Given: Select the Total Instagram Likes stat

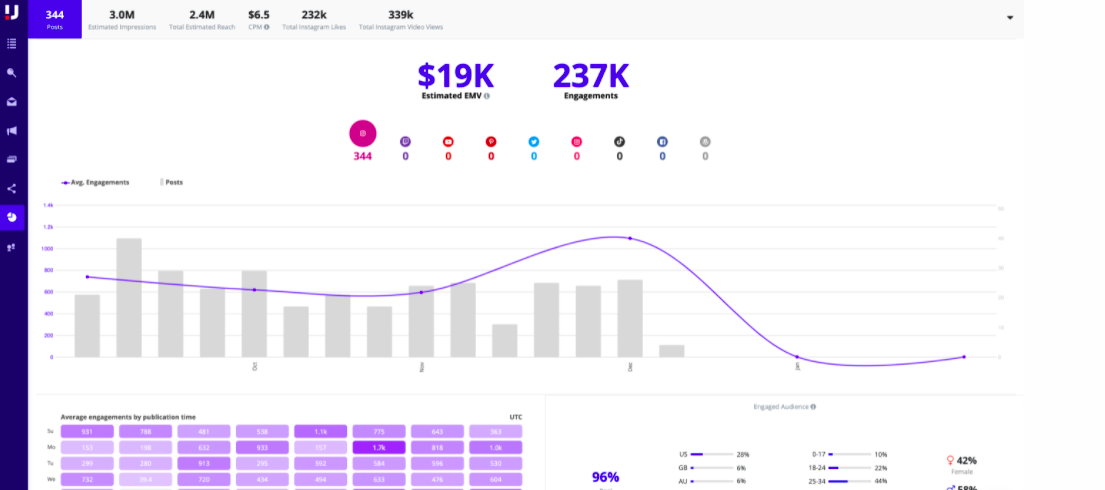Looking at the screenshot, I should [314, 20].
